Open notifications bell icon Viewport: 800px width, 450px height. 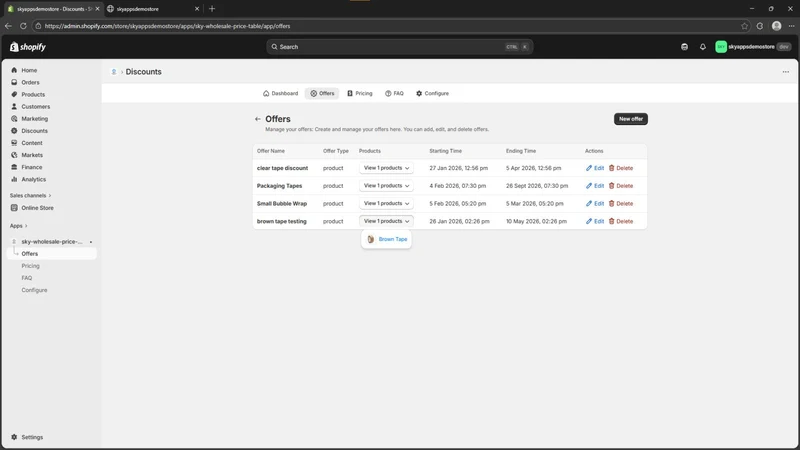tap(703, 47)
